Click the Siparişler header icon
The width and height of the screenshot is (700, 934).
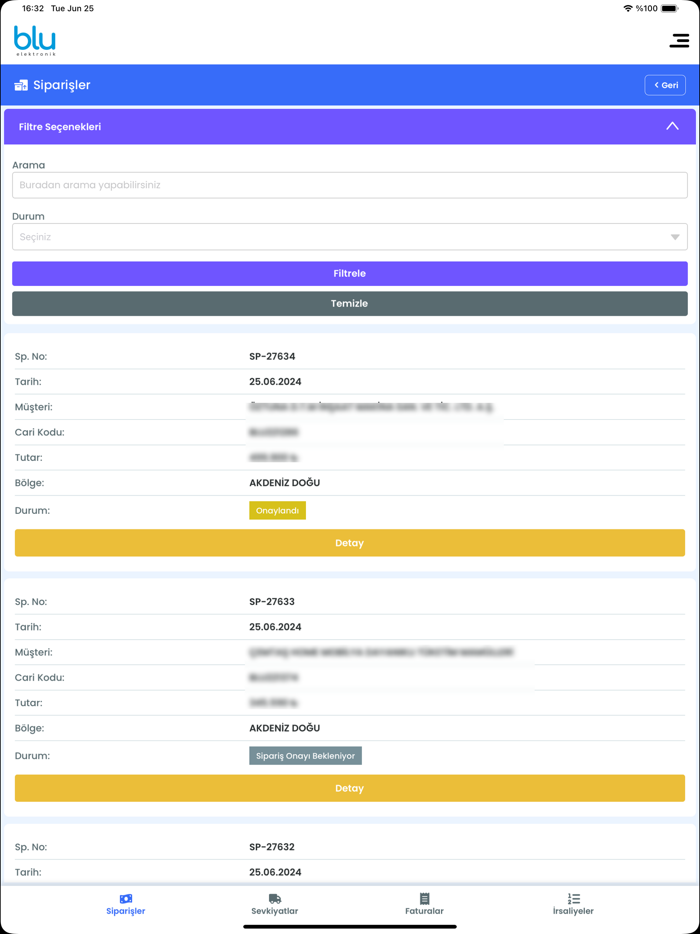click(21, 85)
